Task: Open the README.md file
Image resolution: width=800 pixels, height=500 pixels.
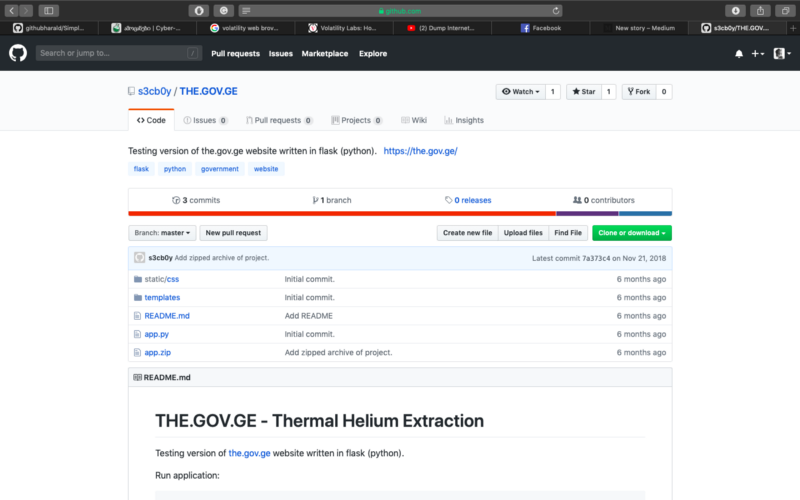Action: (167, 316)
